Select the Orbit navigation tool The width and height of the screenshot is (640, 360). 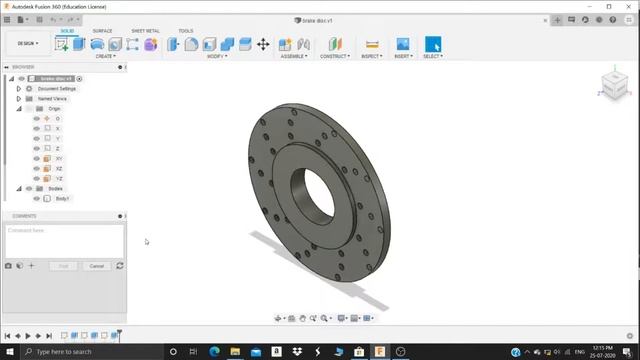(x=278, y=318)
